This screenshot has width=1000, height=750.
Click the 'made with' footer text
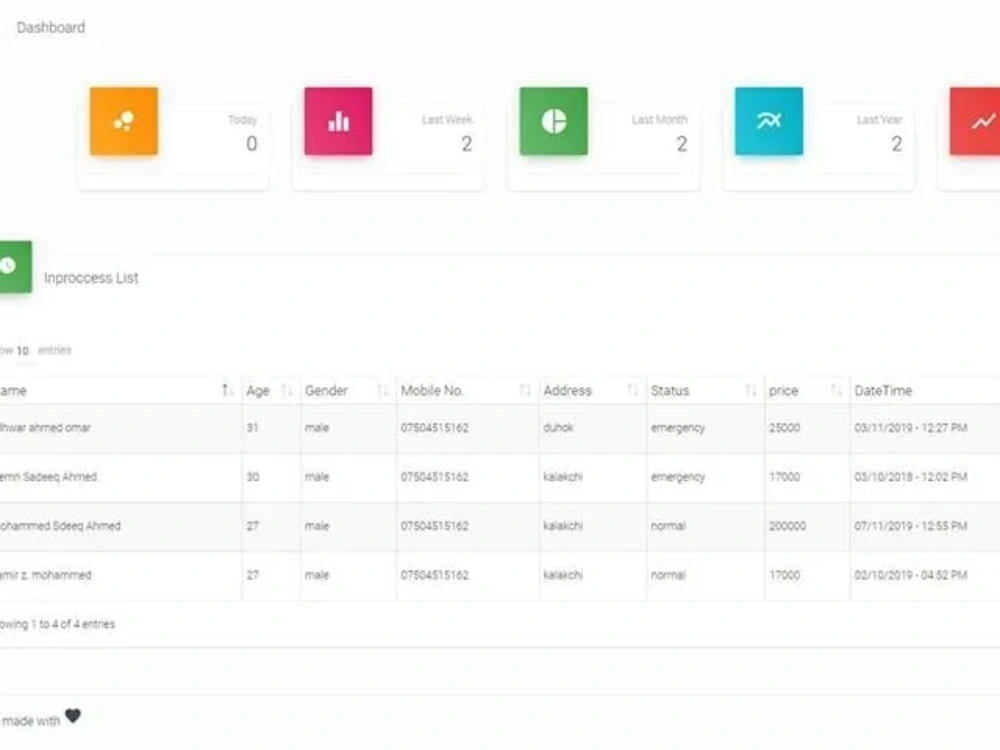click(x=31, y=721)
